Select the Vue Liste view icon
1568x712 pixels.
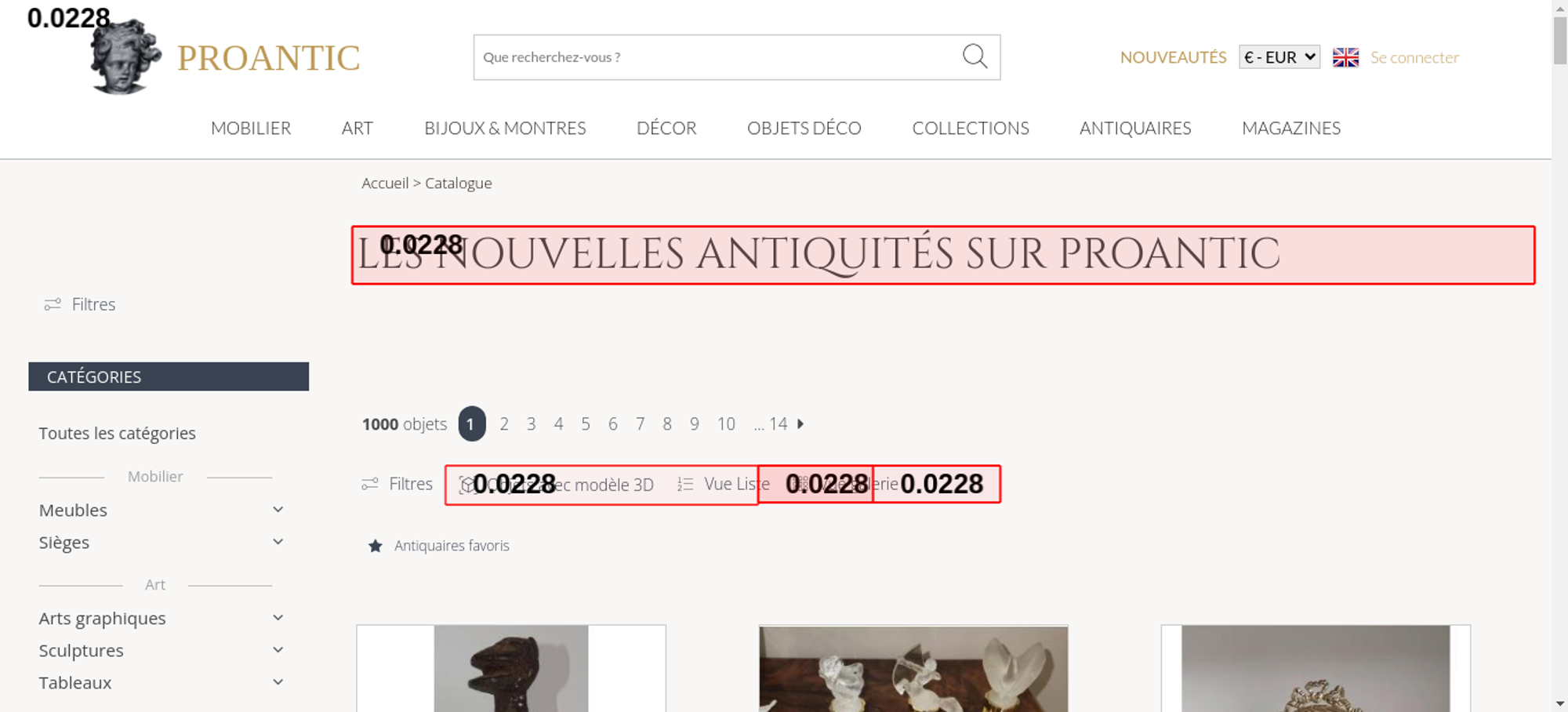(x=685, y=485)
